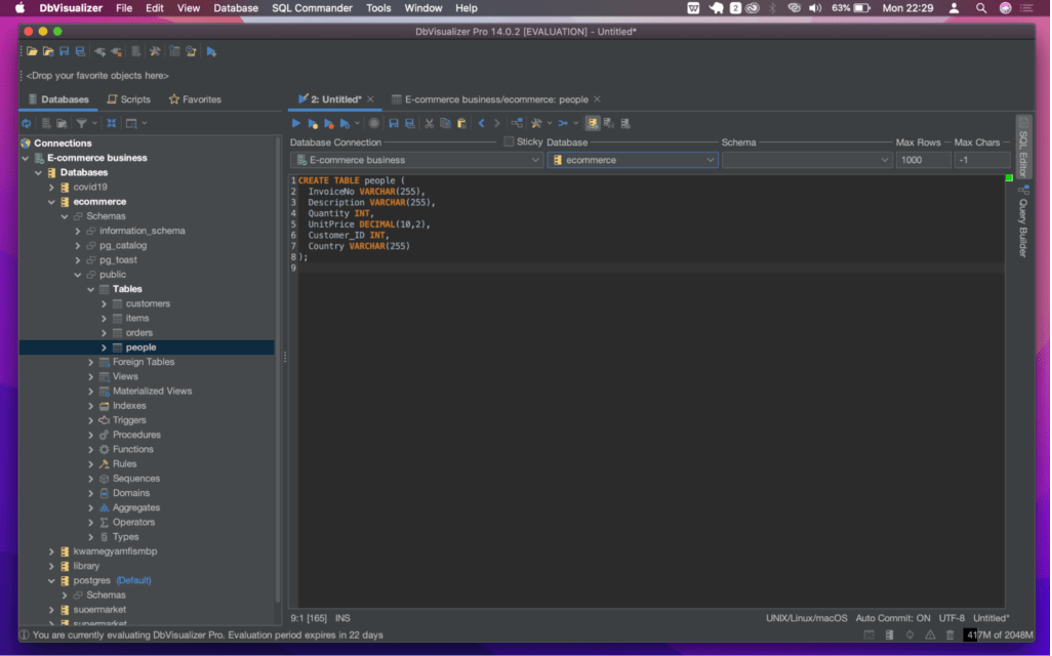Click the Max Chars field showing -1

(x=982, y=160)
